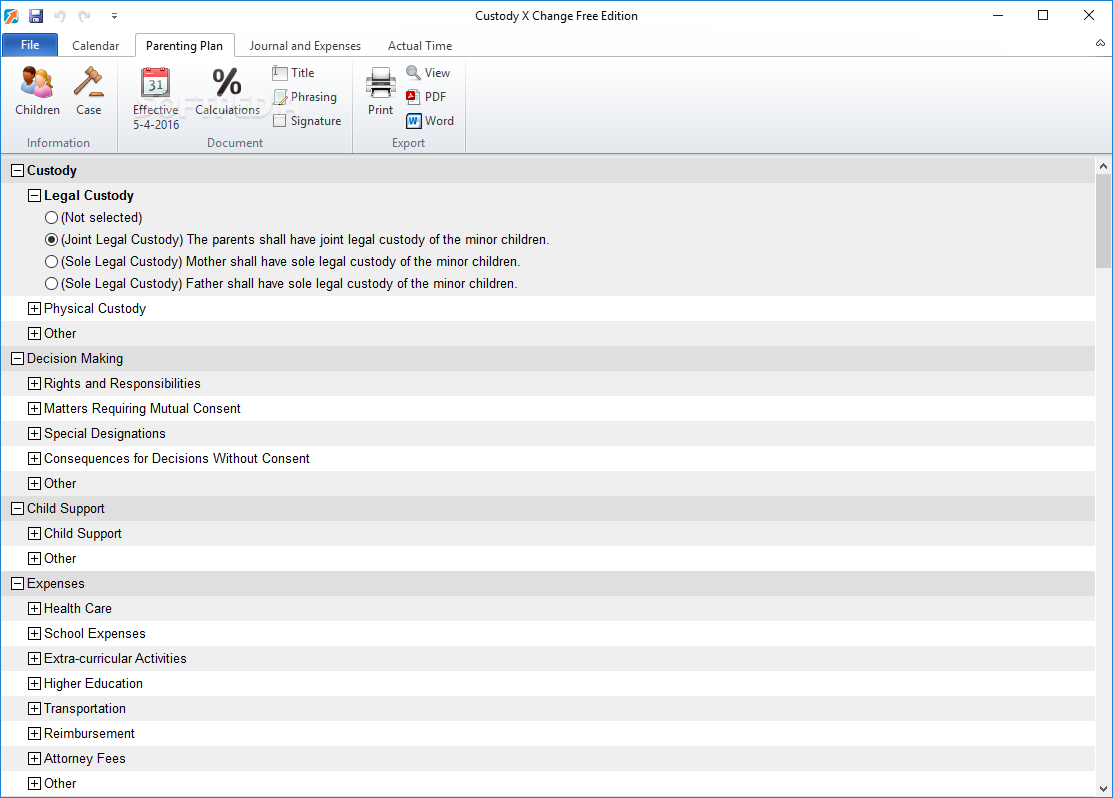The image size is (1113, 798).
Task: Click the Undo arrow in title bar
Action: [x=60, y=16]
